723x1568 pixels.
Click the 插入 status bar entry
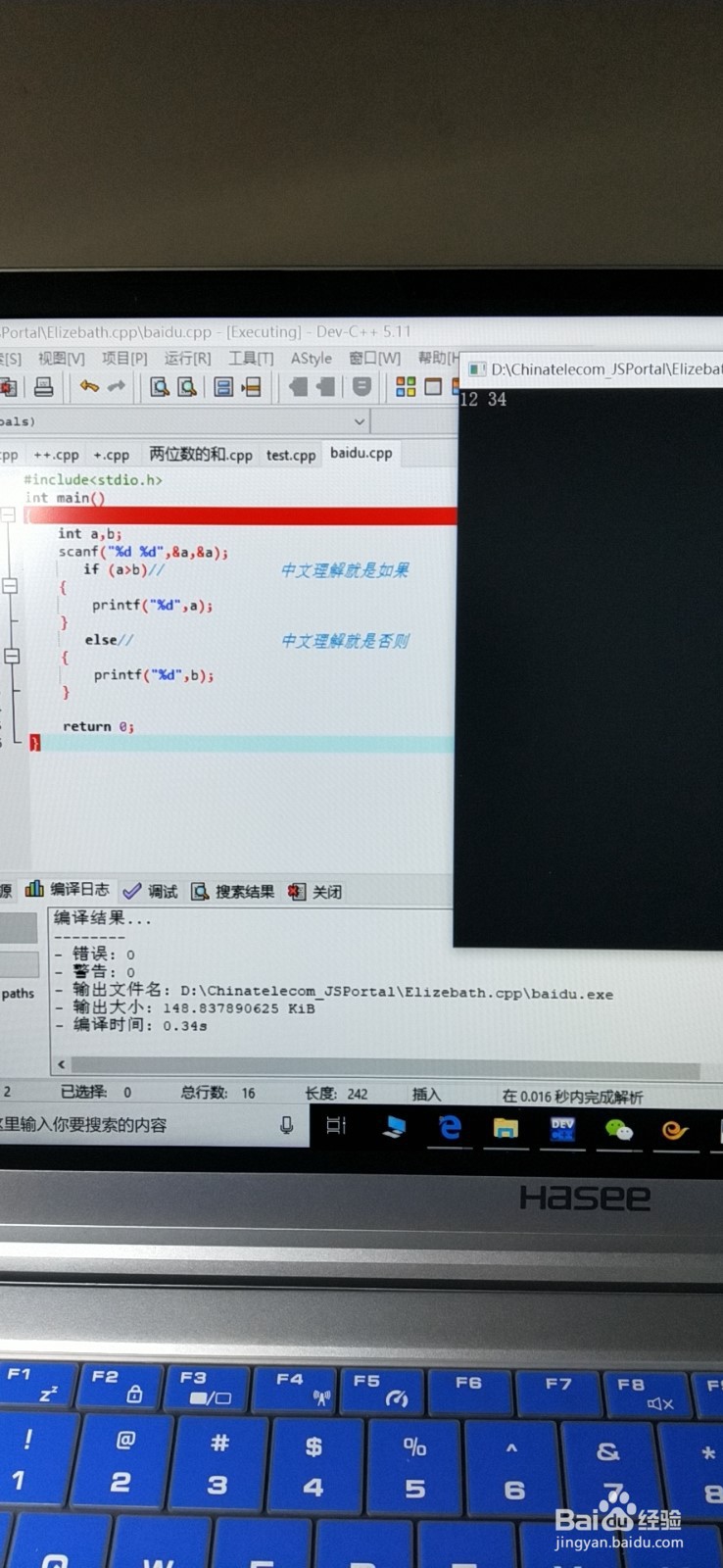click(426, 1095)
